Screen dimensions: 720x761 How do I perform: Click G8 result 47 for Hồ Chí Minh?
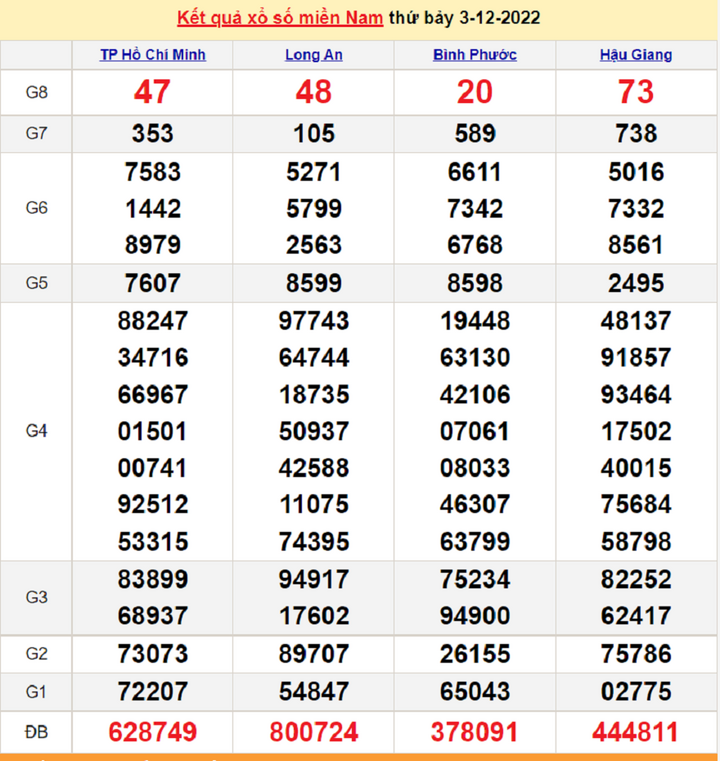152,92
